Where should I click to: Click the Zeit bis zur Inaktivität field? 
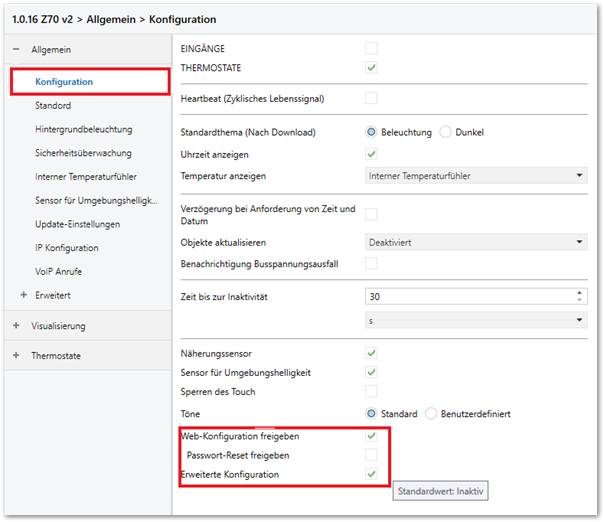476,297
